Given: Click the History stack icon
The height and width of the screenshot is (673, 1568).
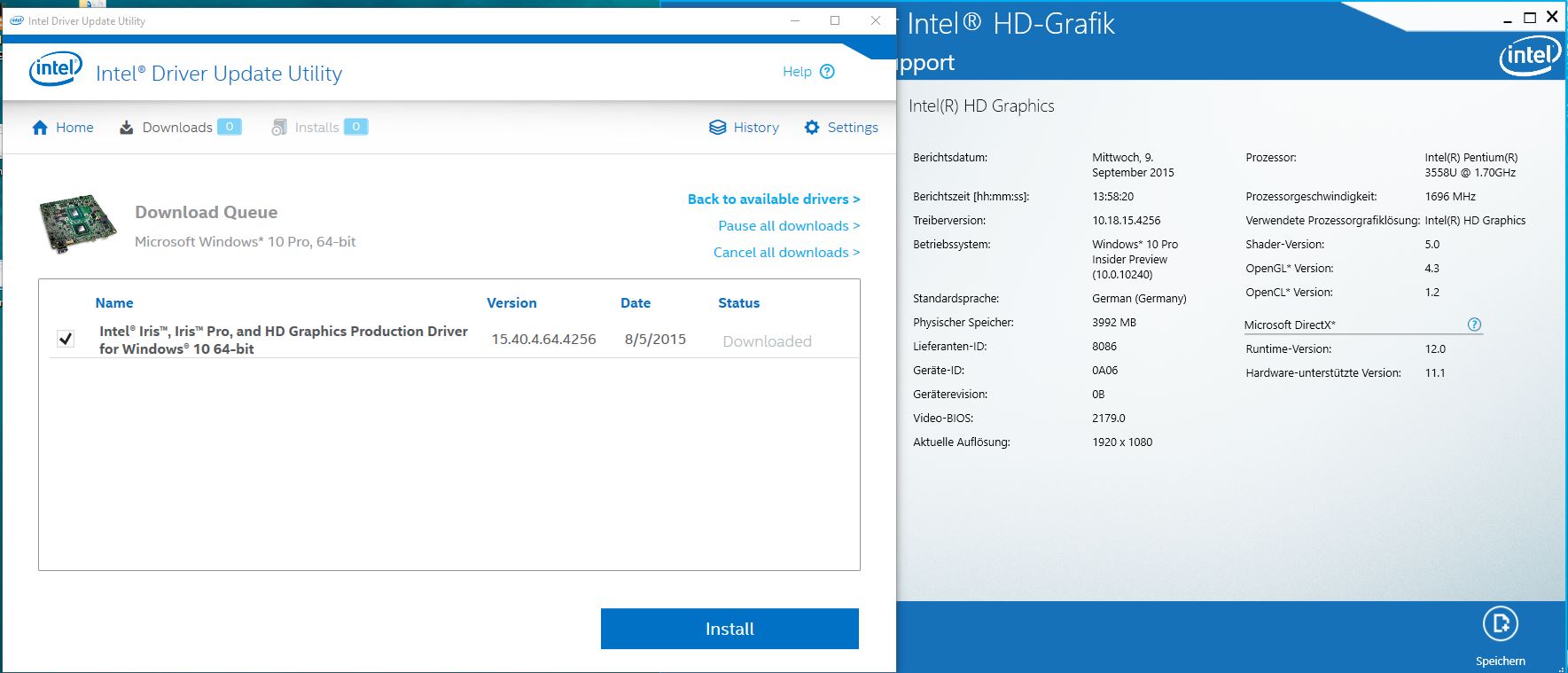Looking at the screenshot, I should point(718,128).
